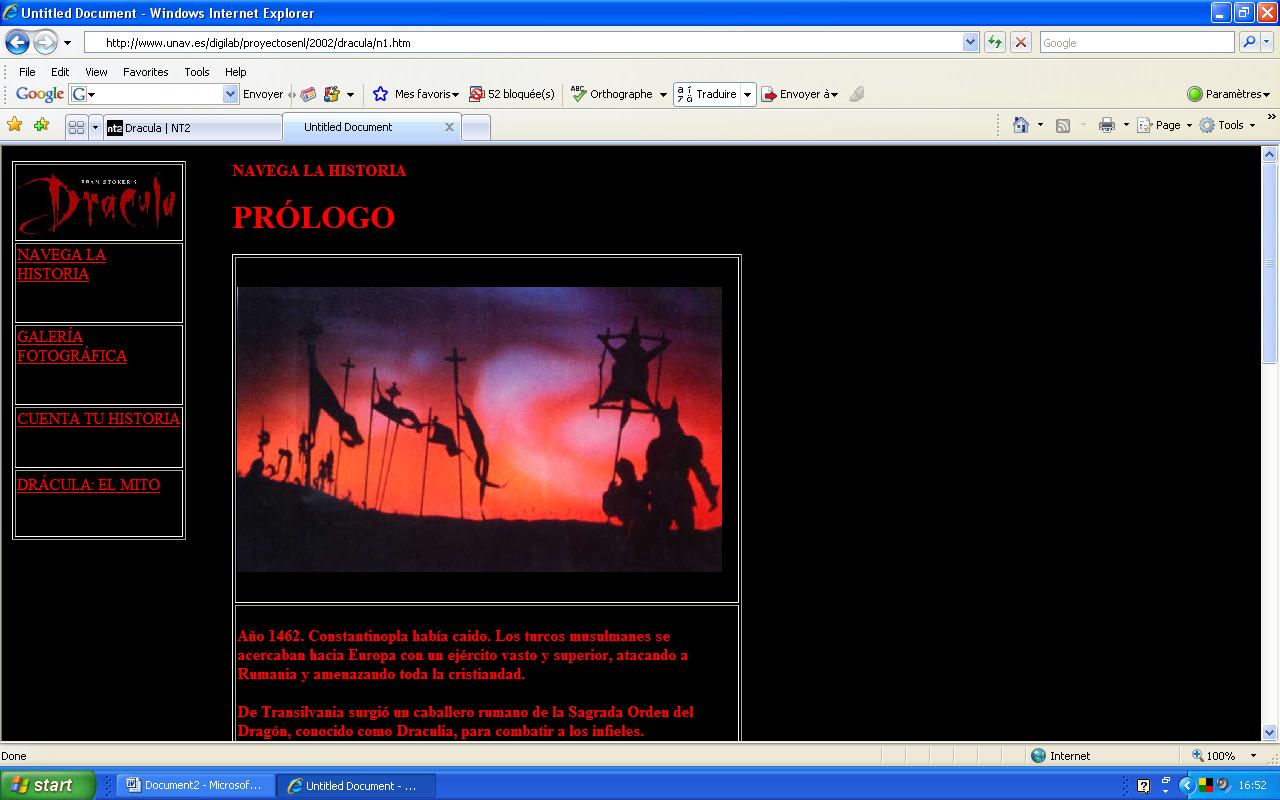Screen dimensions: 1280x800
Task: Click the magnifier search icon
Action: pos(1248,43)
